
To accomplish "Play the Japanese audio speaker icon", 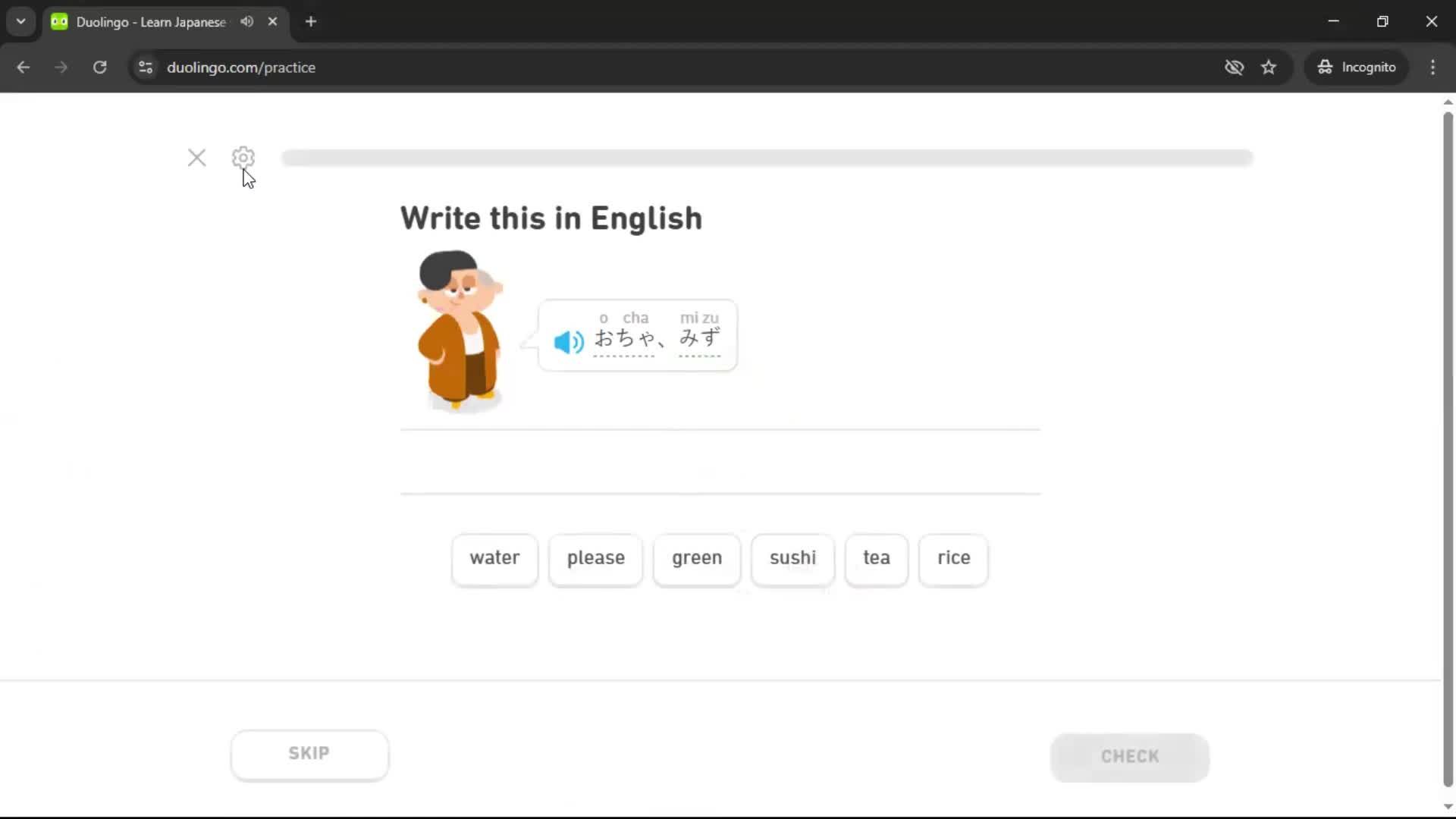I will click(x=569, y=341).
